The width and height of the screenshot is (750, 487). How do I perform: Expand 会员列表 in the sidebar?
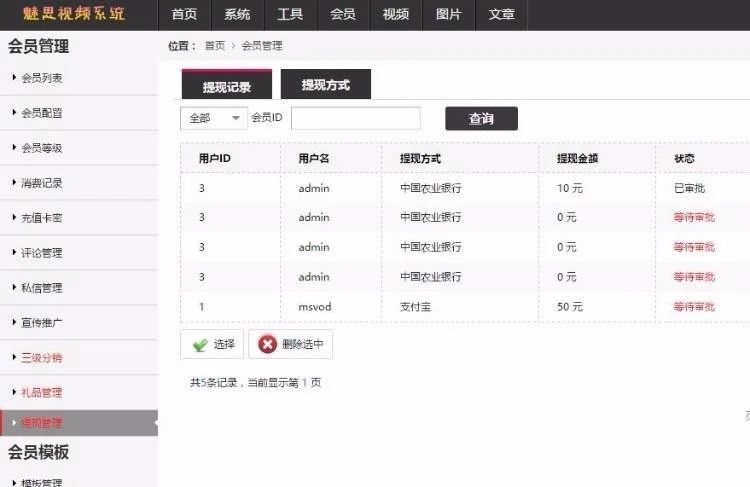(42, 78)
